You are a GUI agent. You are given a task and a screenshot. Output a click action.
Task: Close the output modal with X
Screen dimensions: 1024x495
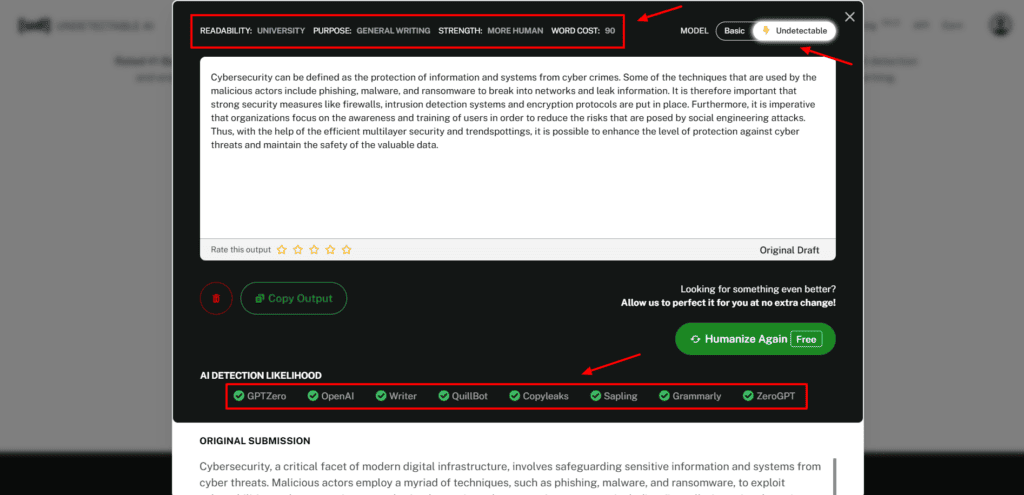tap(850, 17)
